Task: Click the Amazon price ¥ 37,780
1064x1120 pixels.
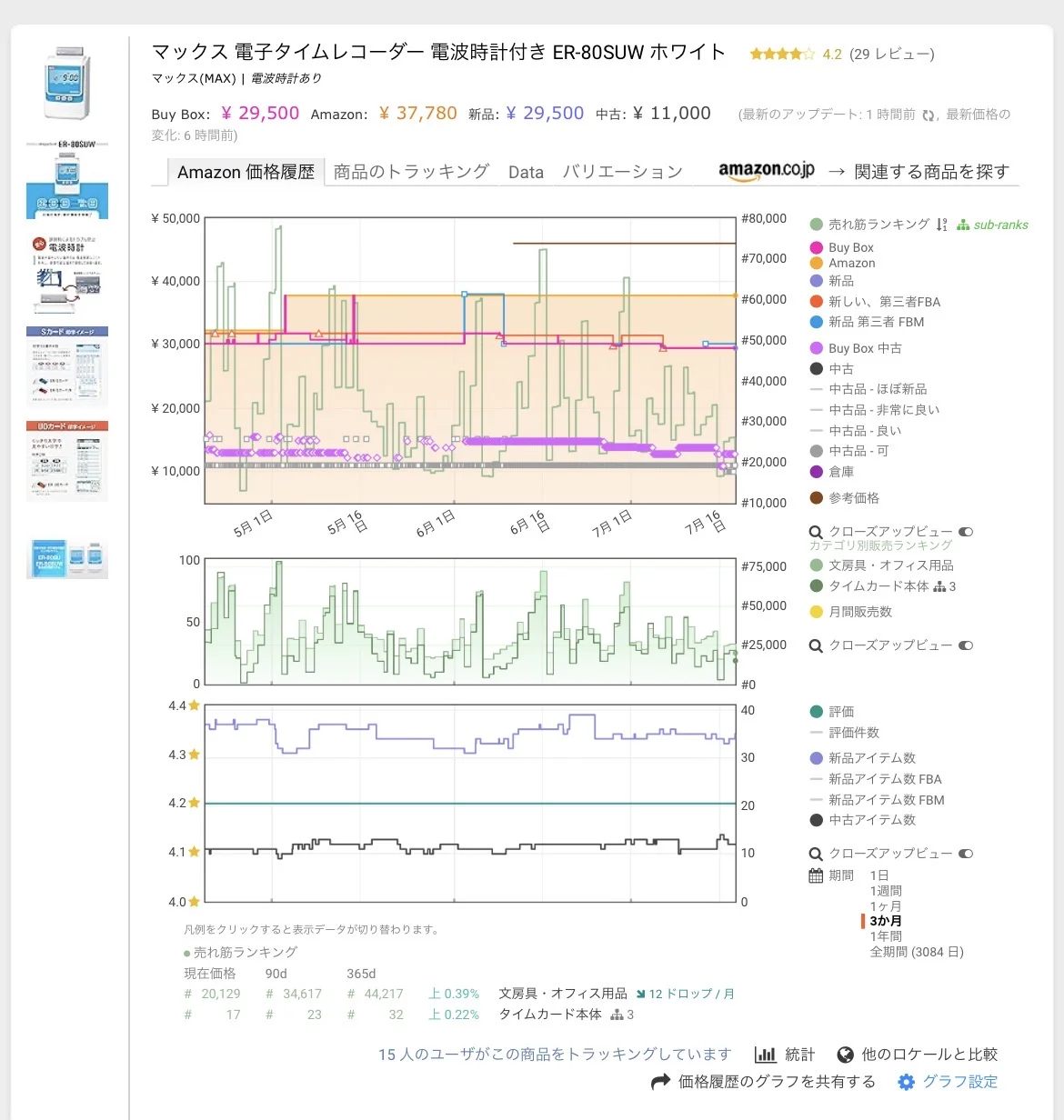Action: click(x=418, y=114)
